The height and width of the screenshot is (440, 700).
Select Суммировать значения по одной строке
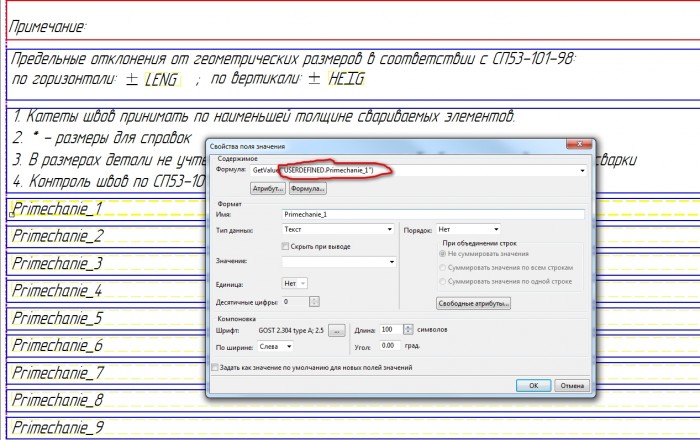(x=442, y=281)
